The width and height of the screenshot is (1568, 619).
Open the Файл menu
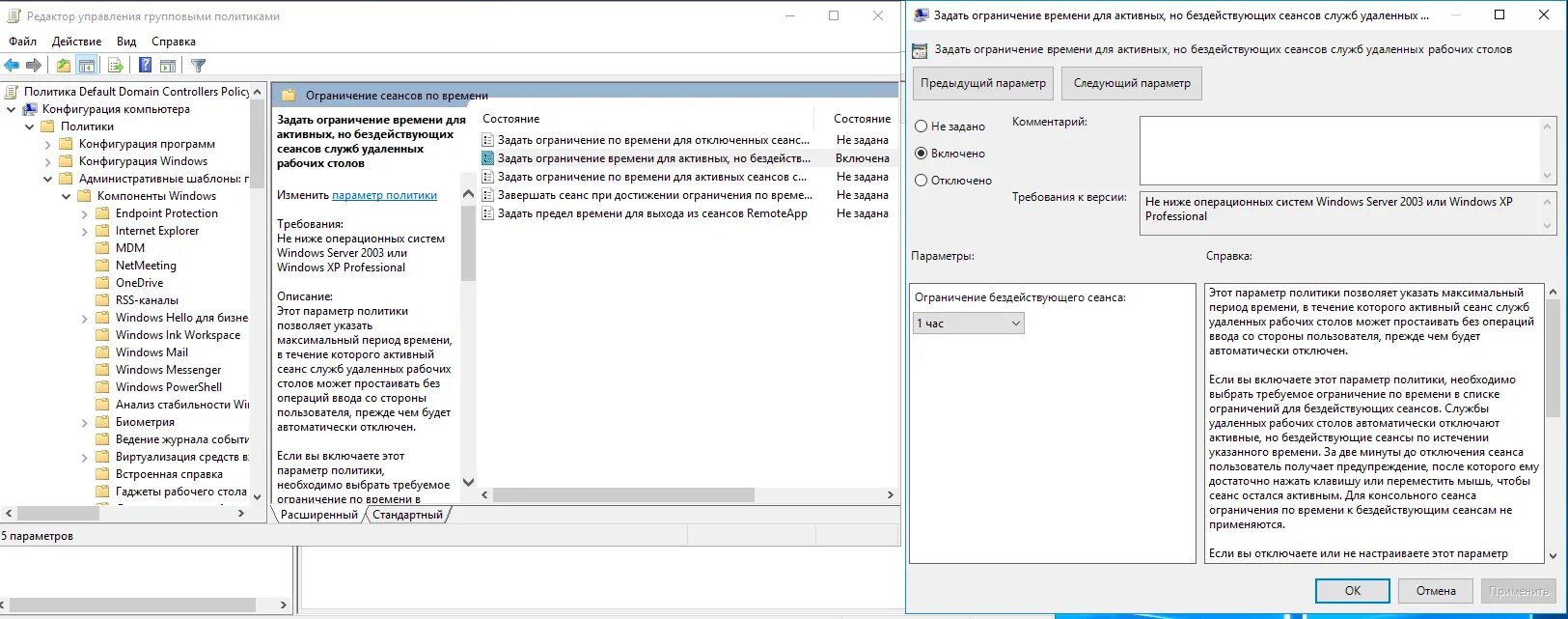tap(23, 42)
